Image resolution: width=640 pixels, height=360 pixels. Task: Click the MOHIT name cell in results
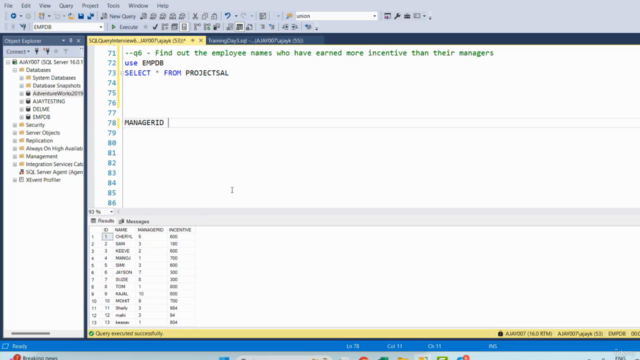122,301
